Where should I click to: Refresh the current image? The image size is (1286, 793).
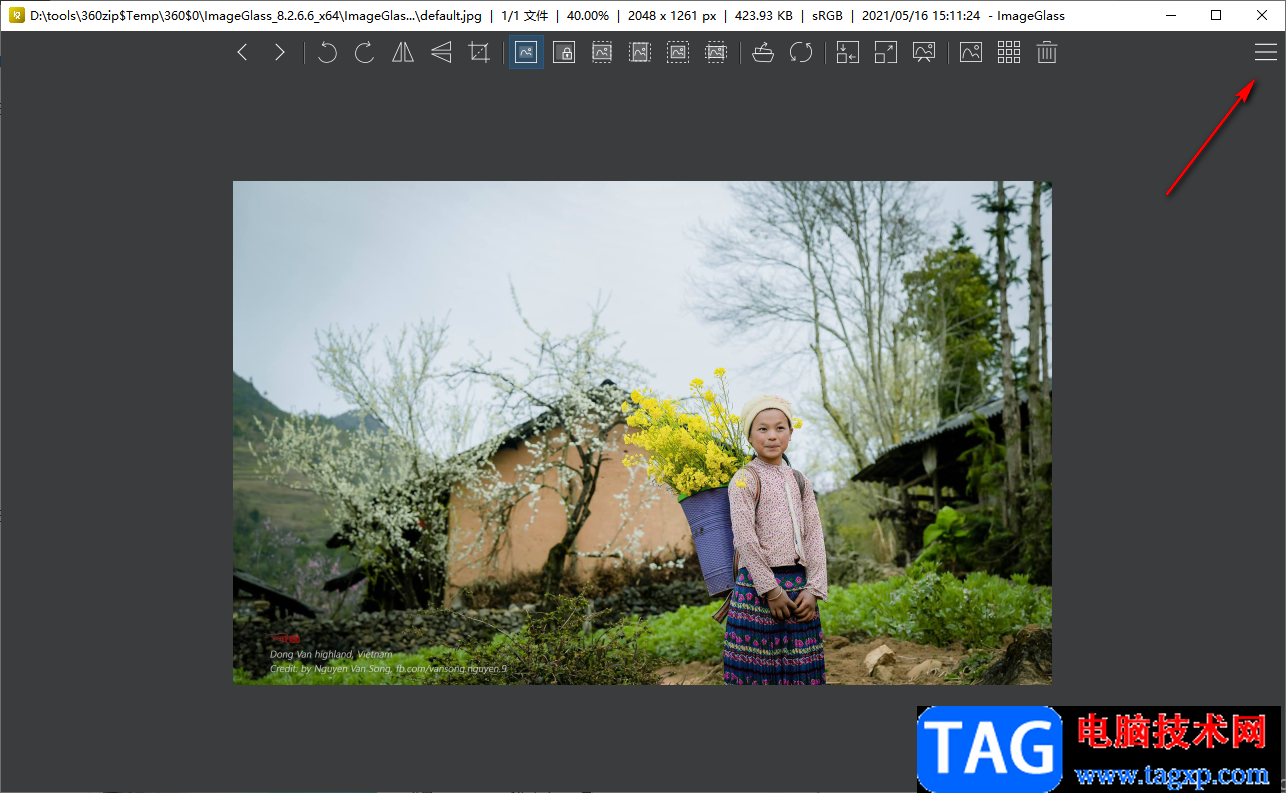point(801,53)
